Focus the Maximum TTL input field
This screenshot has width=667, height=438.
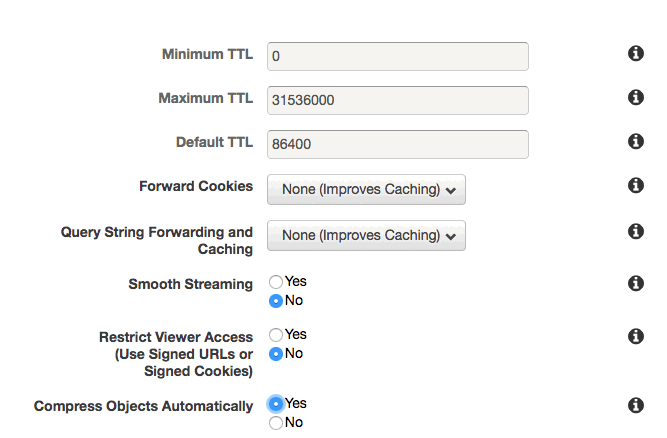tap(398, 100)
